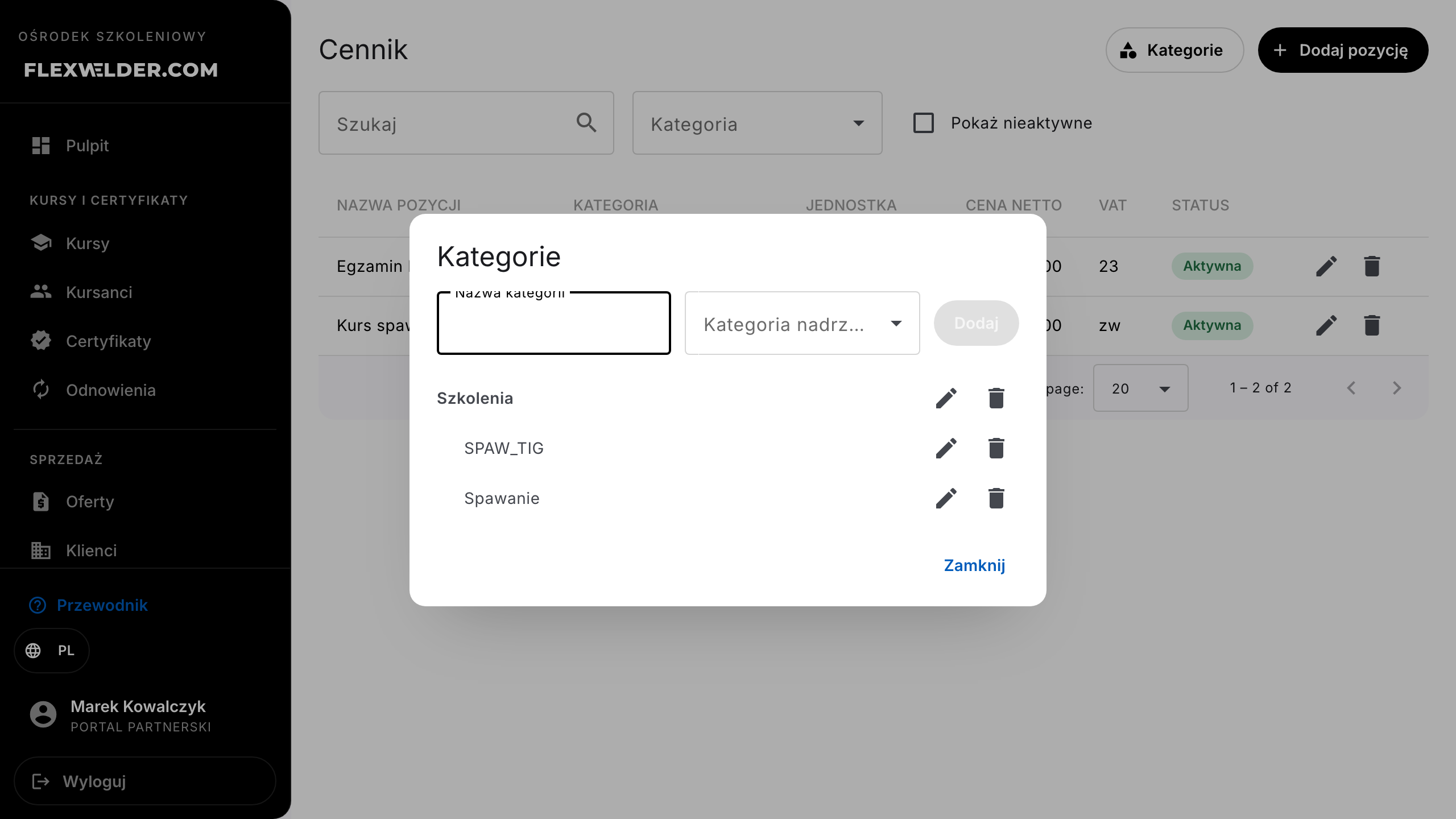Go to next page of results
The image size is (1456, 819).
(x=1397, y=388)
